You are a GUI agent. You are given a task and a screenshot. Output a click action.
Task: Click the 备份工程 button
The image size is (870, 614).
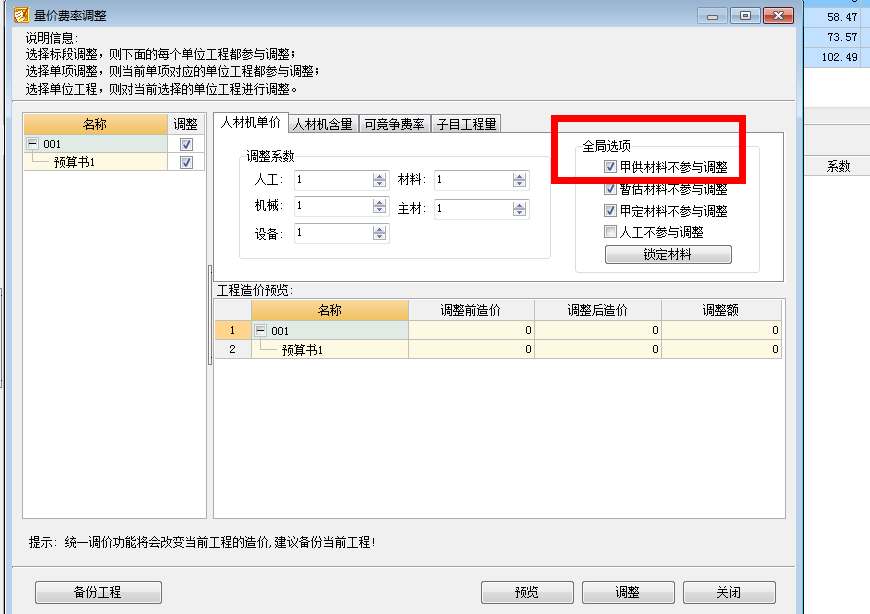(98, 592)
